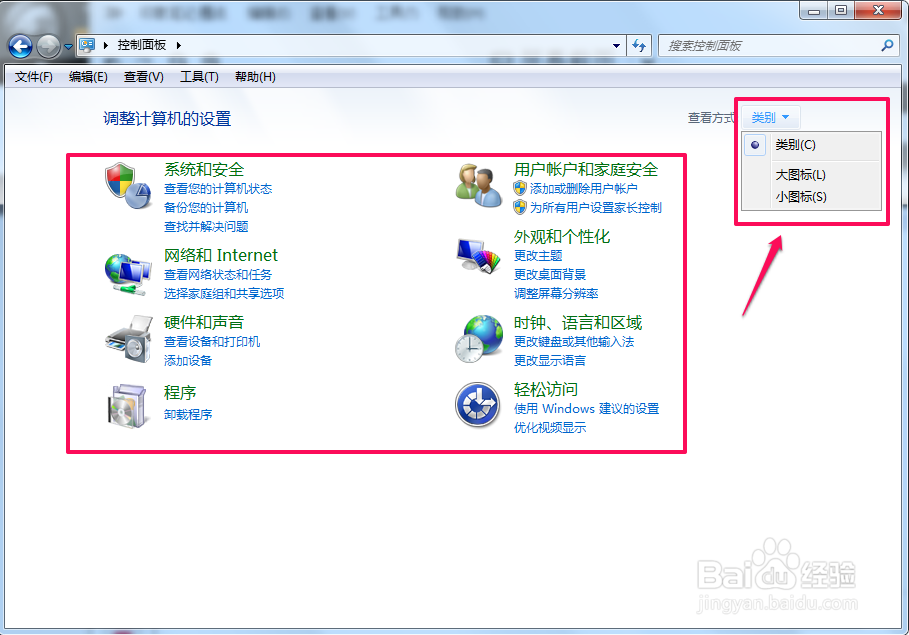Open the 硬件和声音 heading link
This screenshot has width=909, height=635.
click(x=204, y=322)
